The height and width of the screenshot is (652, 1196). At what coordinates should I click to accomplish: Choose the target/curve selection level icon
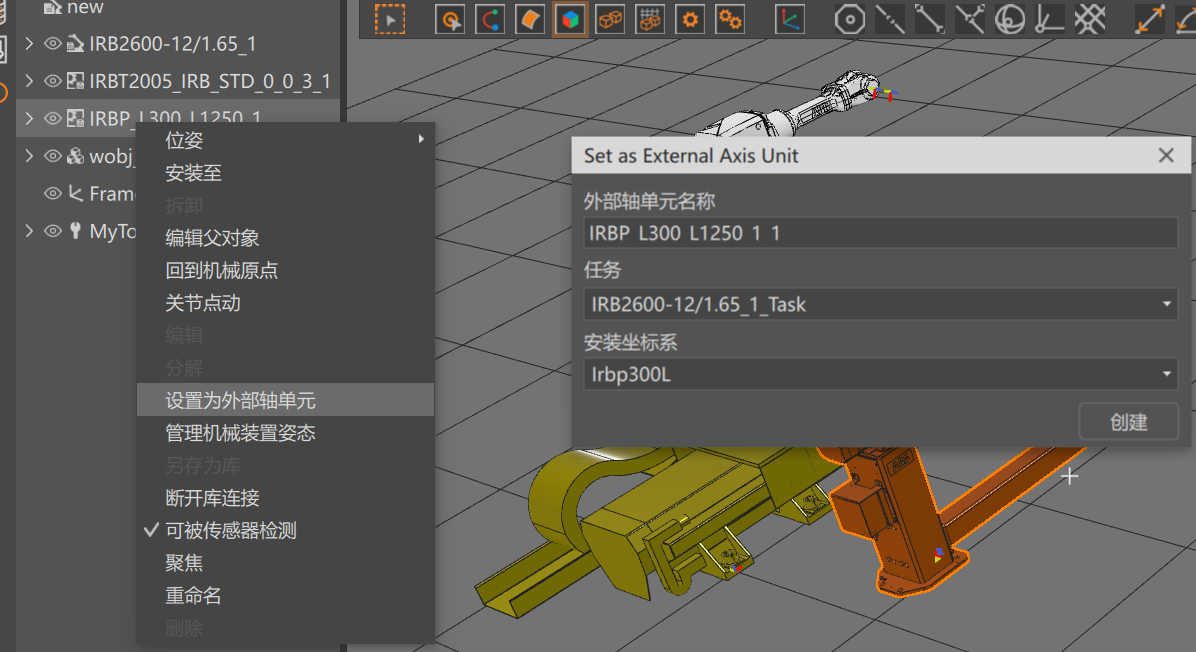click(x=450, y=19)
